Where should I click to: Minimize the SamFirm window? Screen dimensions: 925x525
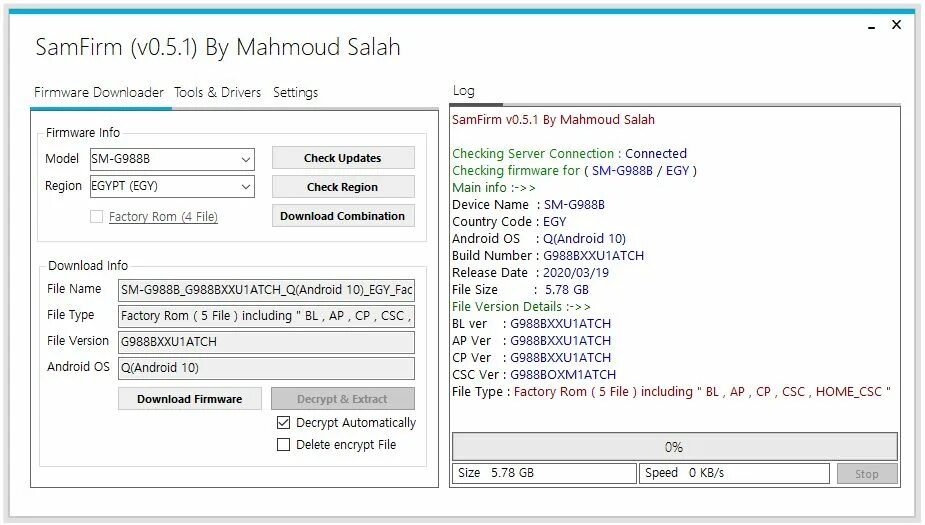(871, 27)
